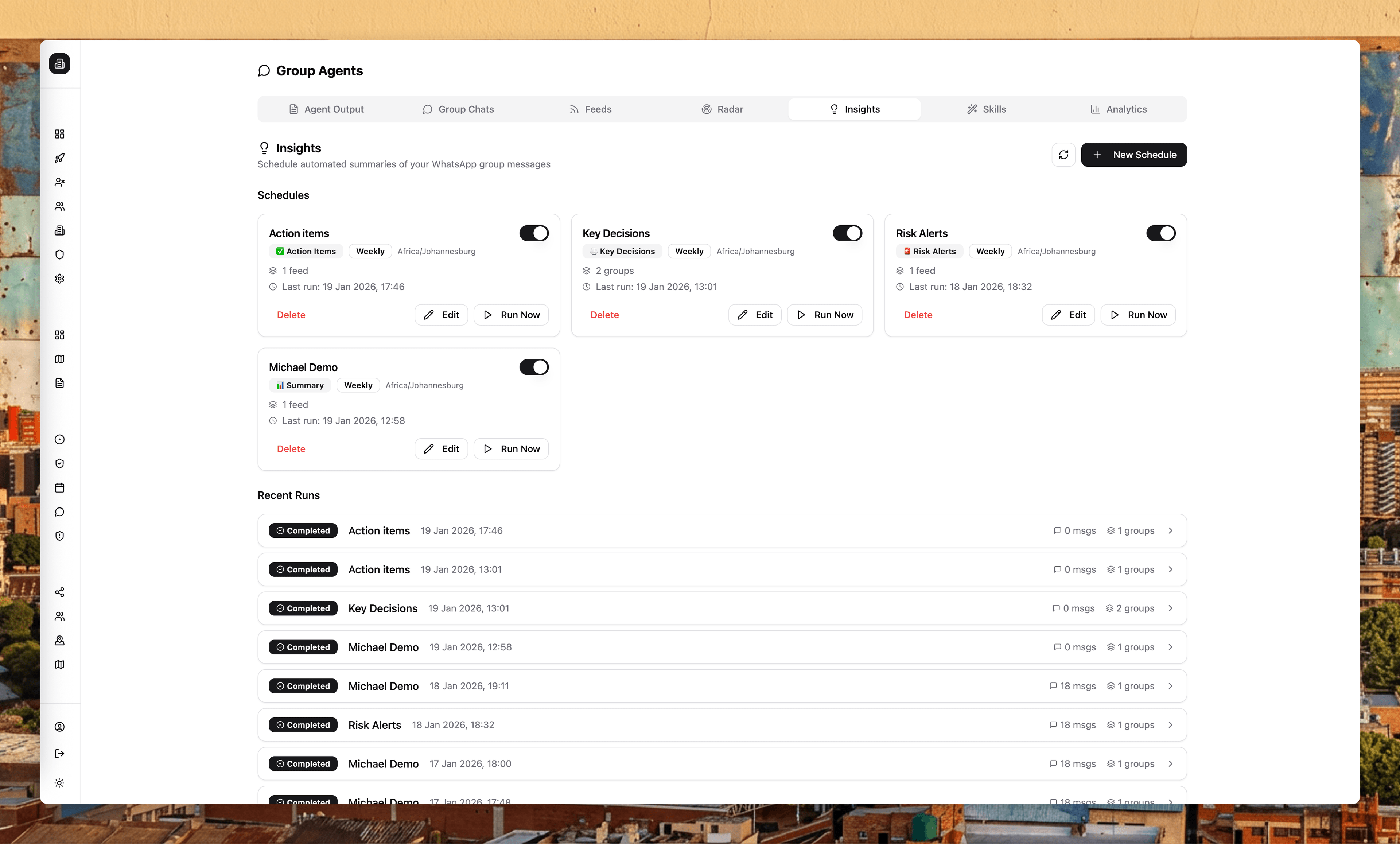
Task: Click the rocket icon in the sidebar
Action: [60, 158]
